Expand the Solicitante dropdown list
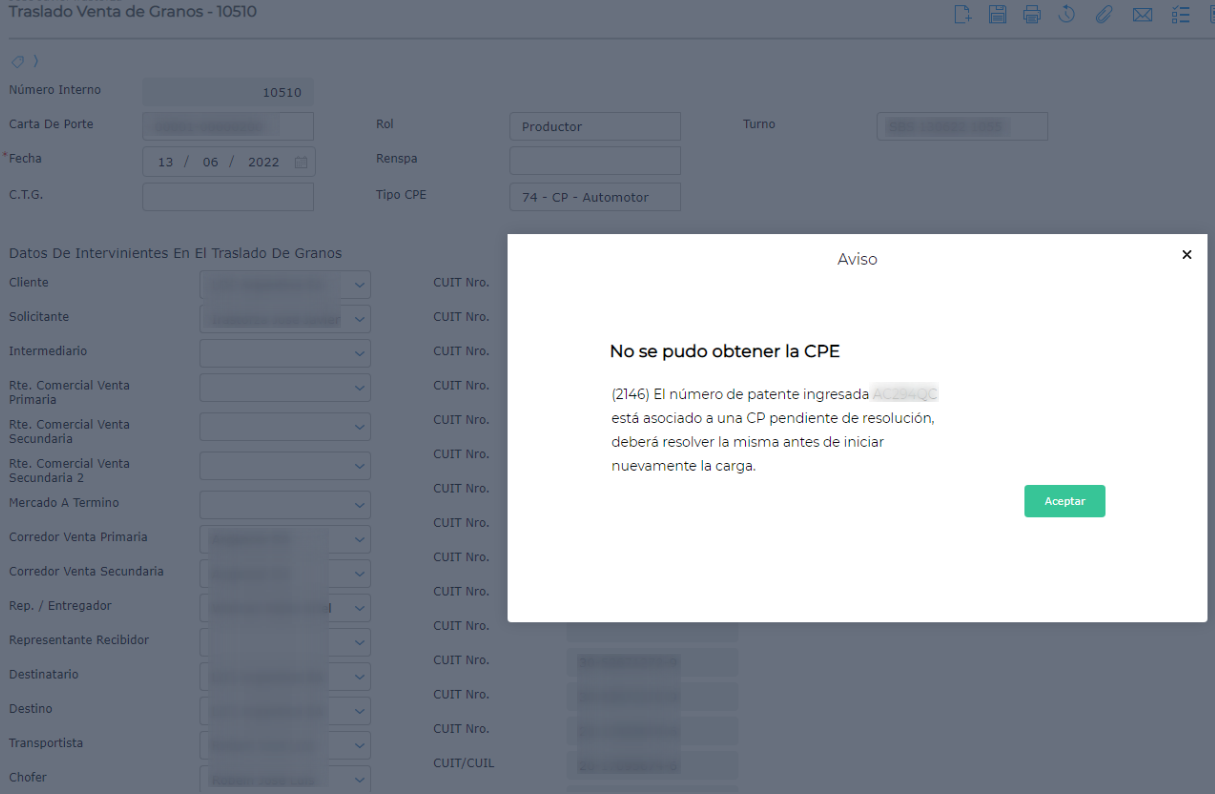This screenshot has width=1215, height=794. point(359,320)
